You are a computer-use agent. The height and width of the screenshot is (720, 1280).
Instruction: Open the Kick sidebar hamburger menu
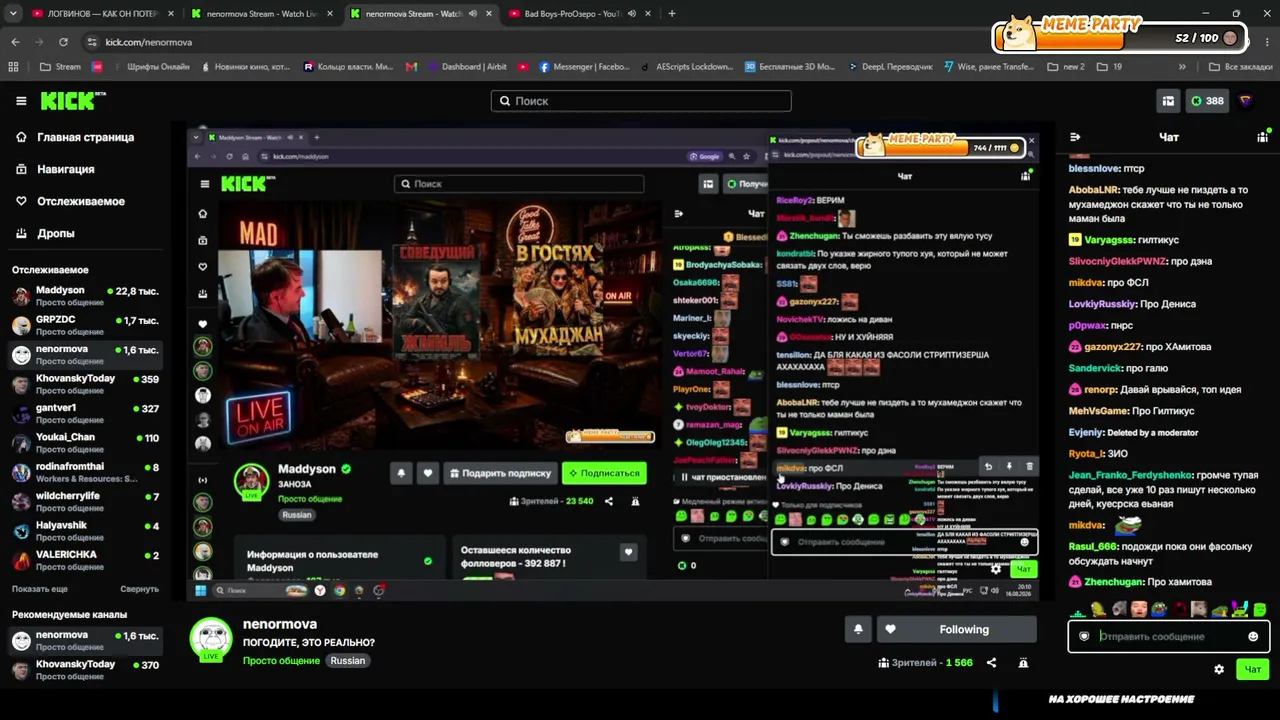[21, 101]
